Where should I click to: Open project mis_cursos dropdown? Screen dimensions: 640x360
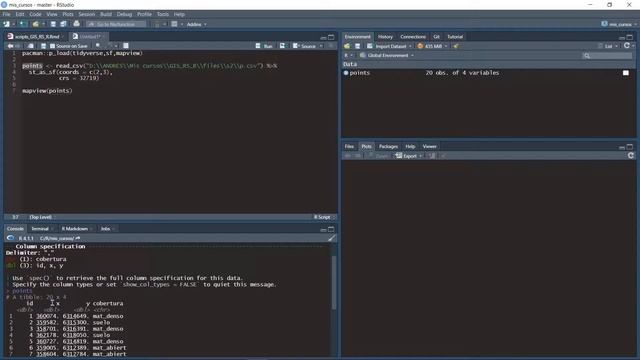[619, 24]
